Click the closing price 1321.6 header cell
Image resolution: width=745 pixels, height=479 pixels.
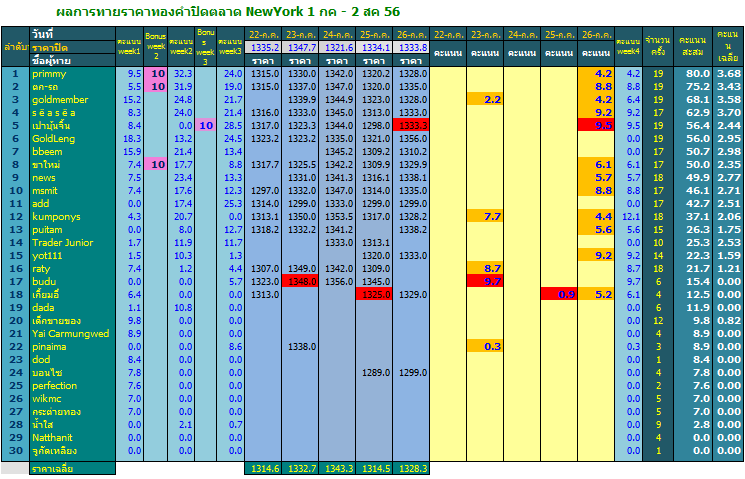[338, 48]
